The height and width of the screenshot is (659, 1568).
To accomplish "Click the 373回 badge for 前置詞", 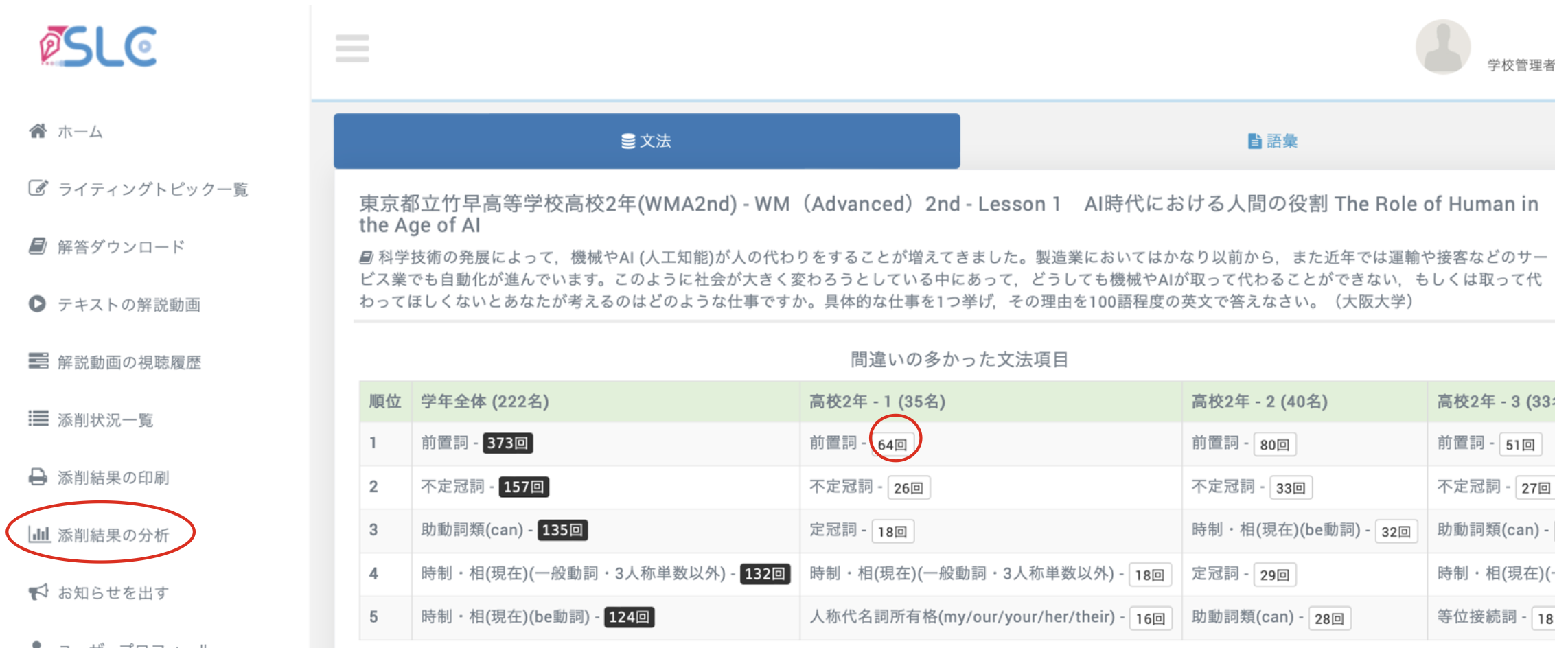I will pos(507,443).
